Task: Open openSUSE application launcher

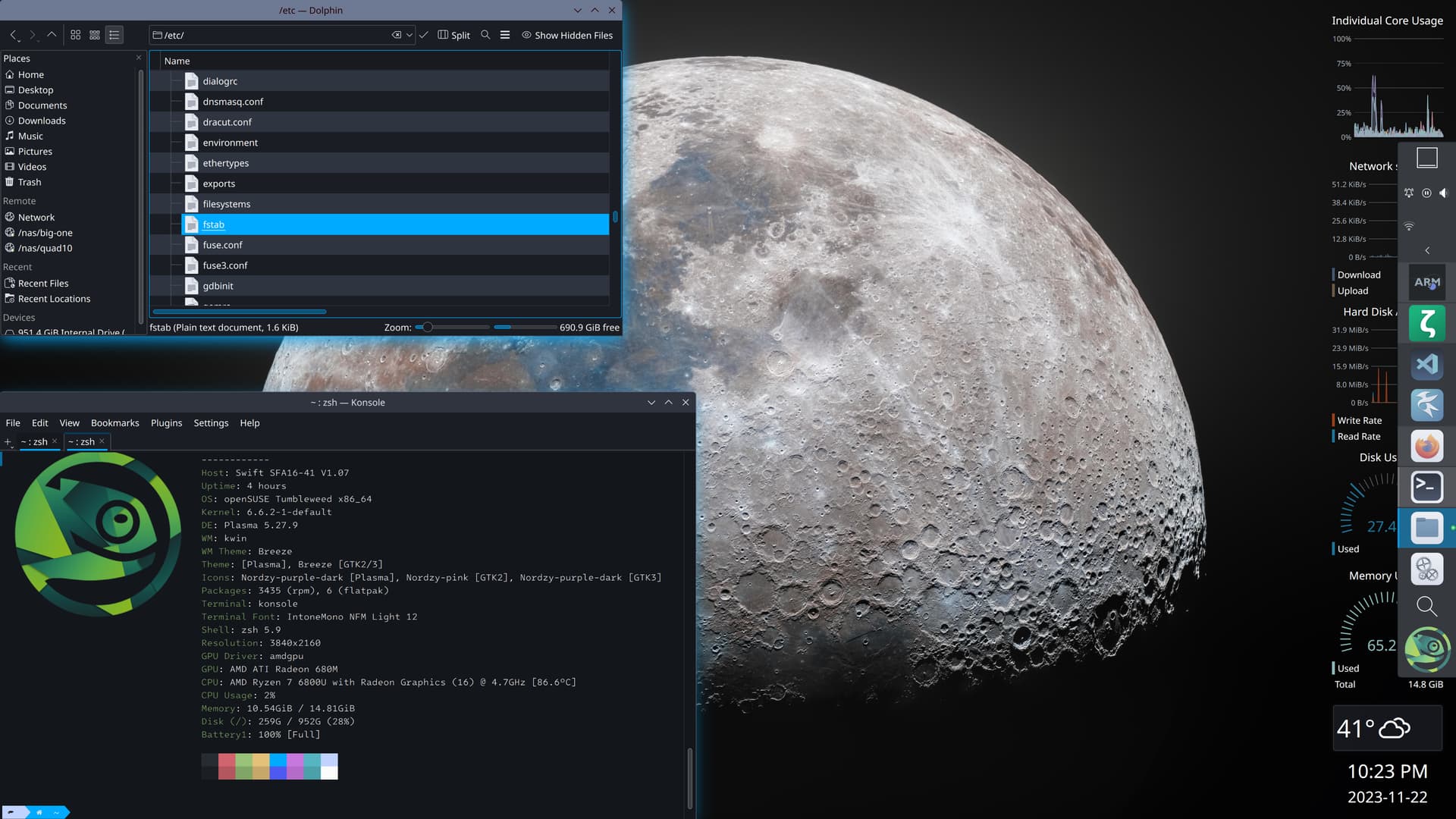Action: tap(1426, 650)
